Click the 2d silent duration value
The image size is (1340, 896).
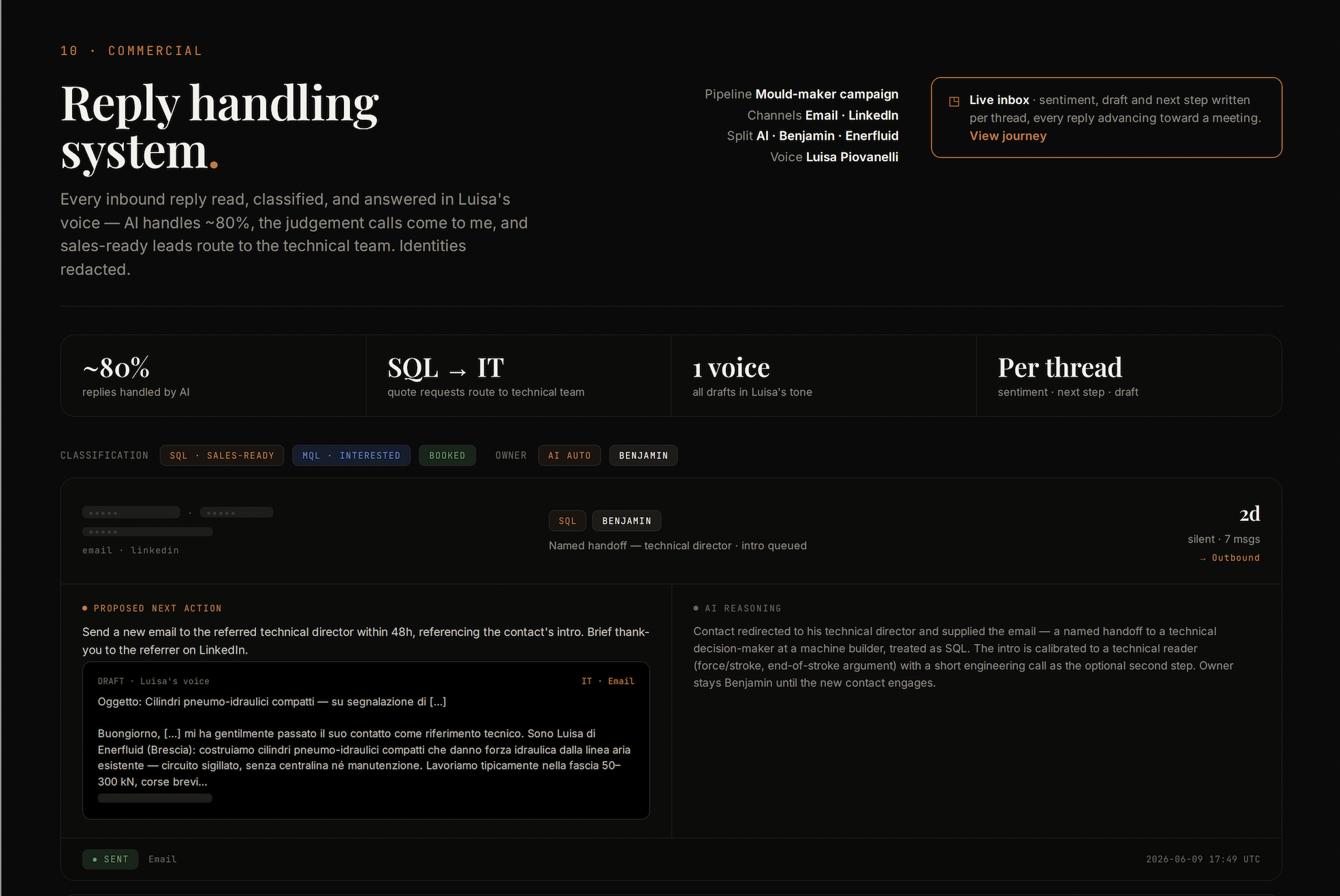tap(1249, 513)
